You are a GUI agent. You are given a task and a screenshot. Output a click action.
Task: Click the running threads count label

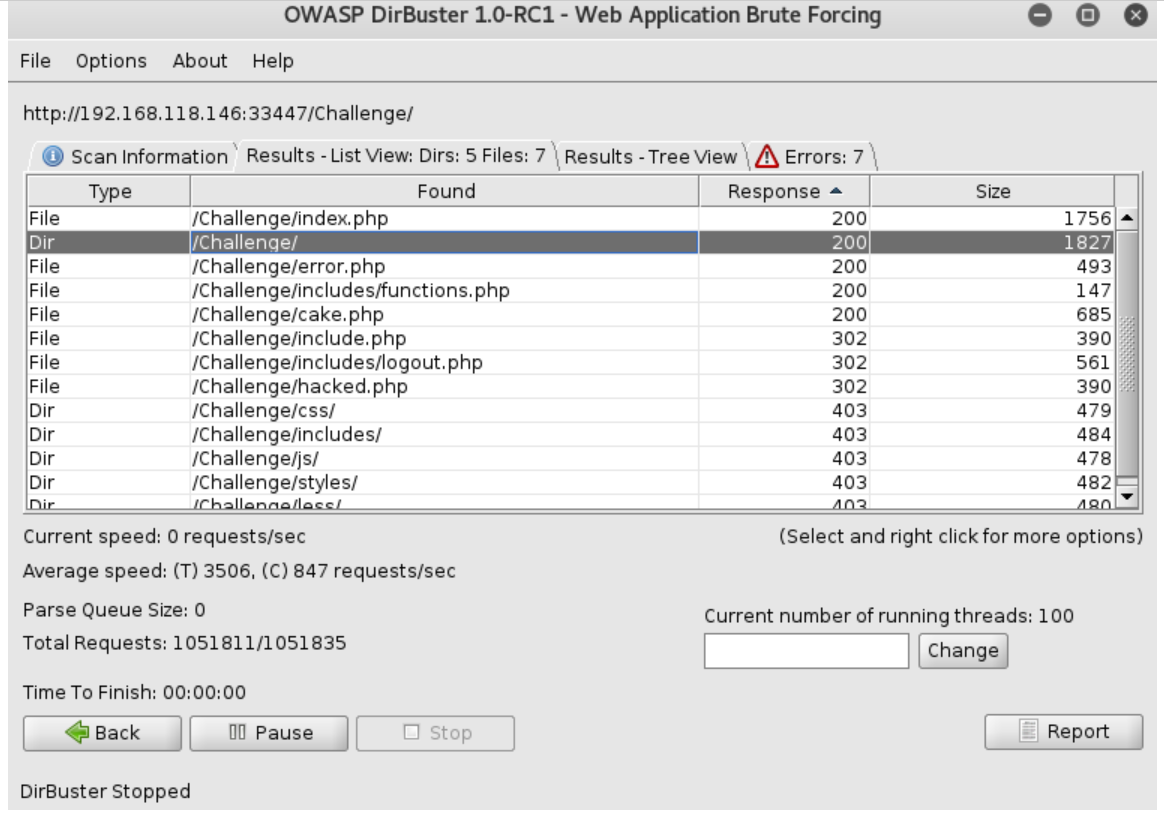(889, 616)
